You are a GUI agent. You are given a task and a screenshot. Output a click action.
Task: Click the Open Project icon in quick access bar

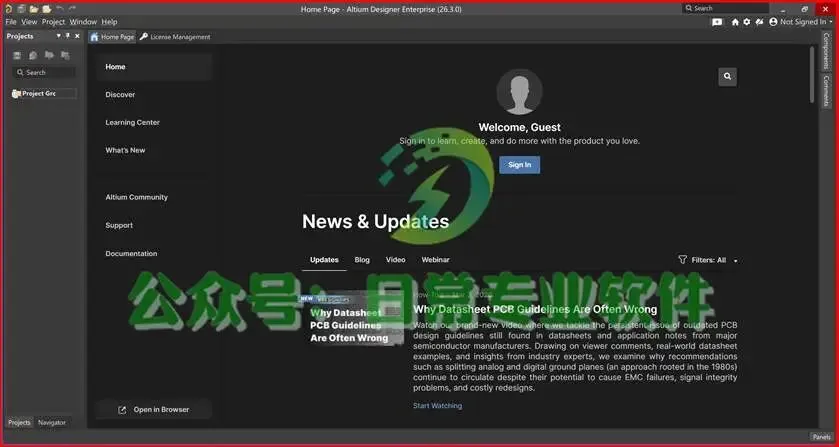[47, 9]
